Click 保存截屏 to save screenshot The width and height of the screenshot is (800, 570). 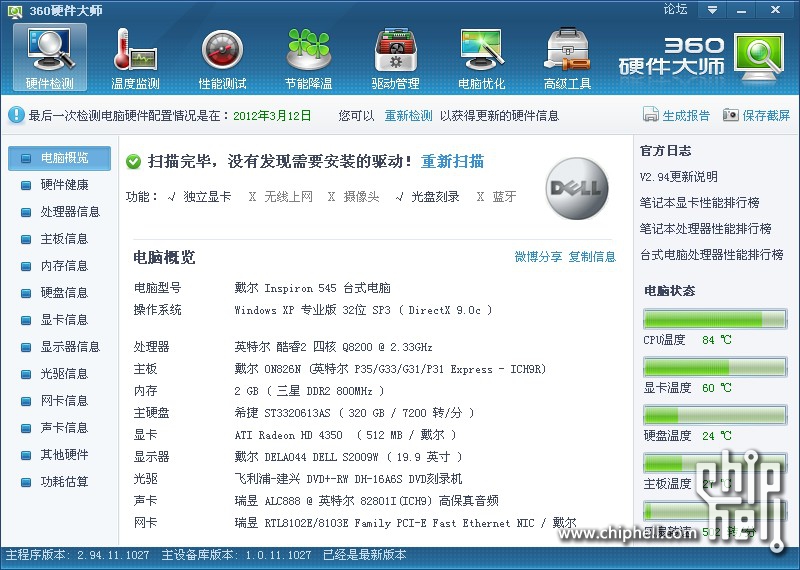click(757, 115)
